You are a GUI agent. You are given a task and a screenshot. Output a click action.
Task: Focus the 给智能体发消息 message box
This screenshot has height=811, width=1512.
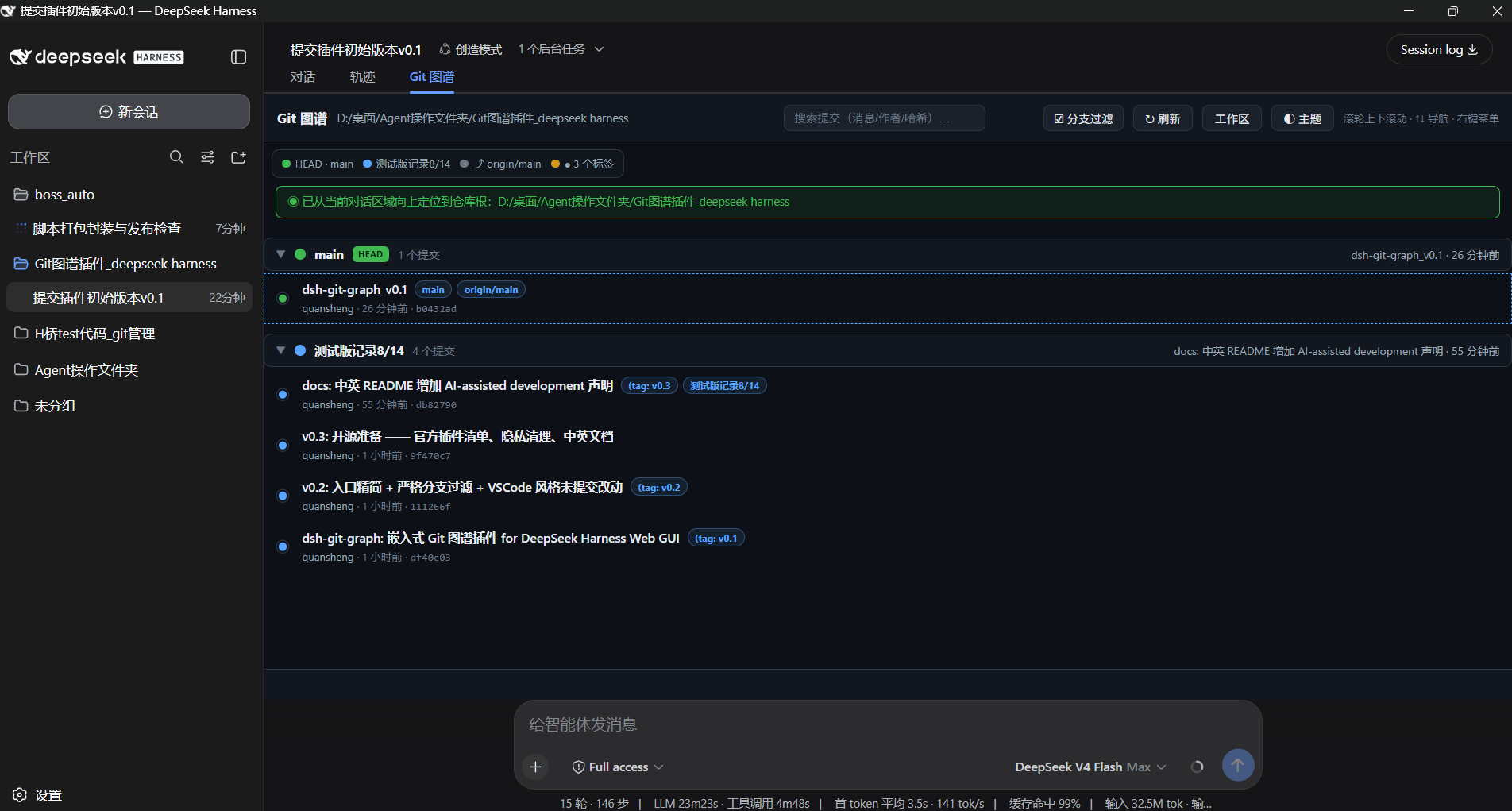pyautogui.click(x=888, y=724)
